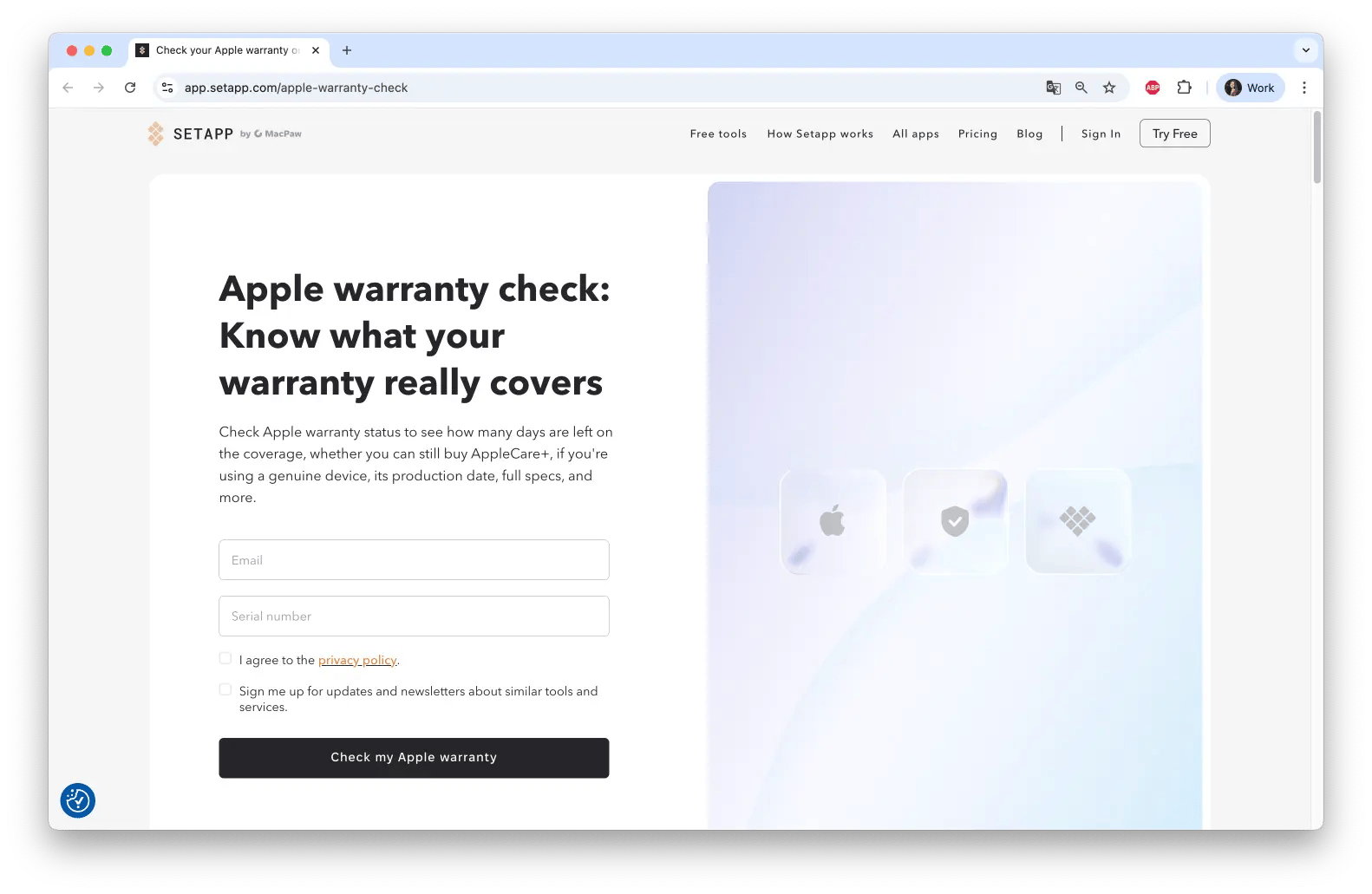Image resolution: width=1372 pixels, height=894 pixels.
Task: Click the cookie preferences icon
Action: pos(78,800)
